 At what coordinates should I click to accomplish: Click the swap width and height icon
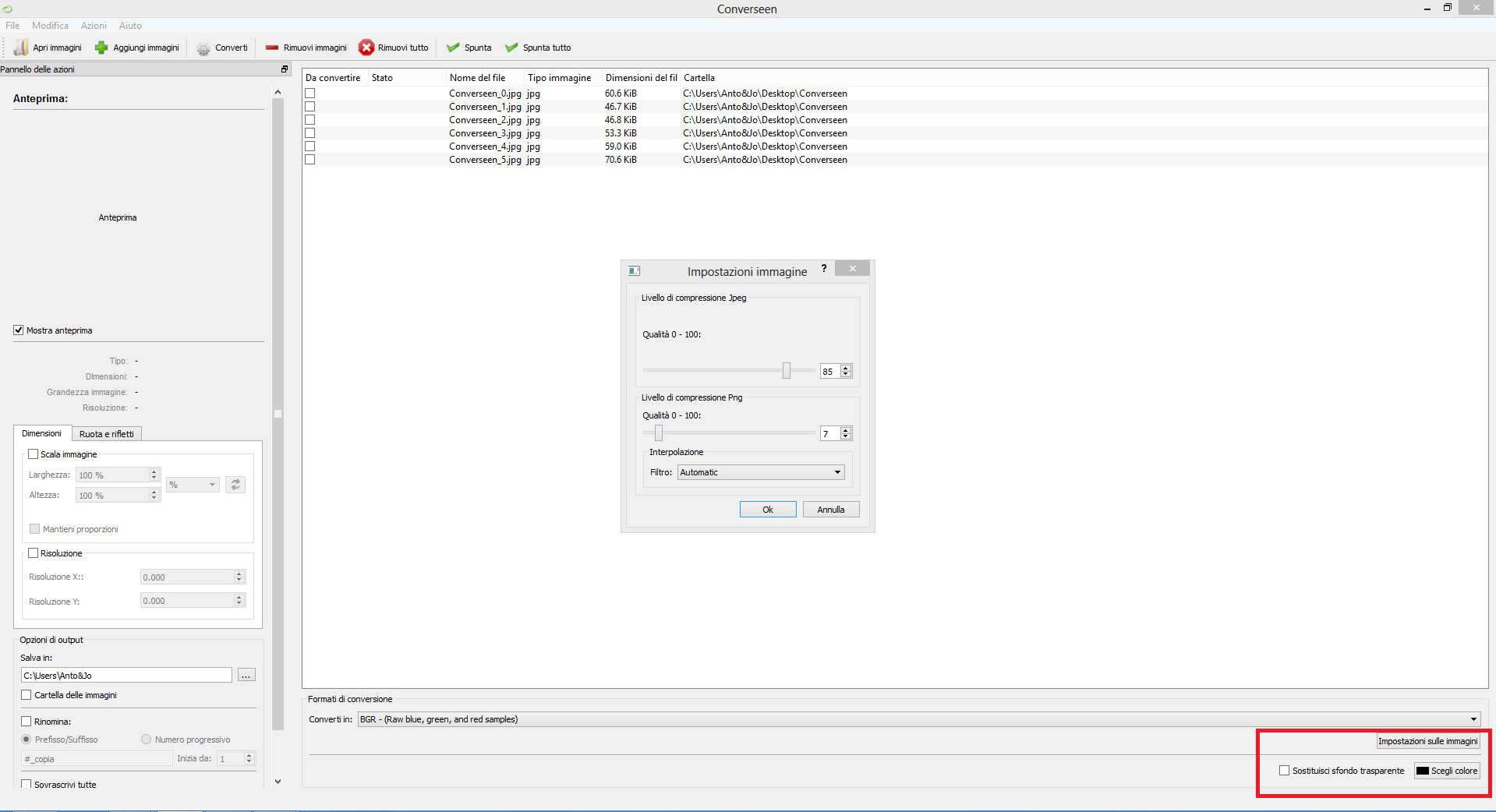point(235,485)
